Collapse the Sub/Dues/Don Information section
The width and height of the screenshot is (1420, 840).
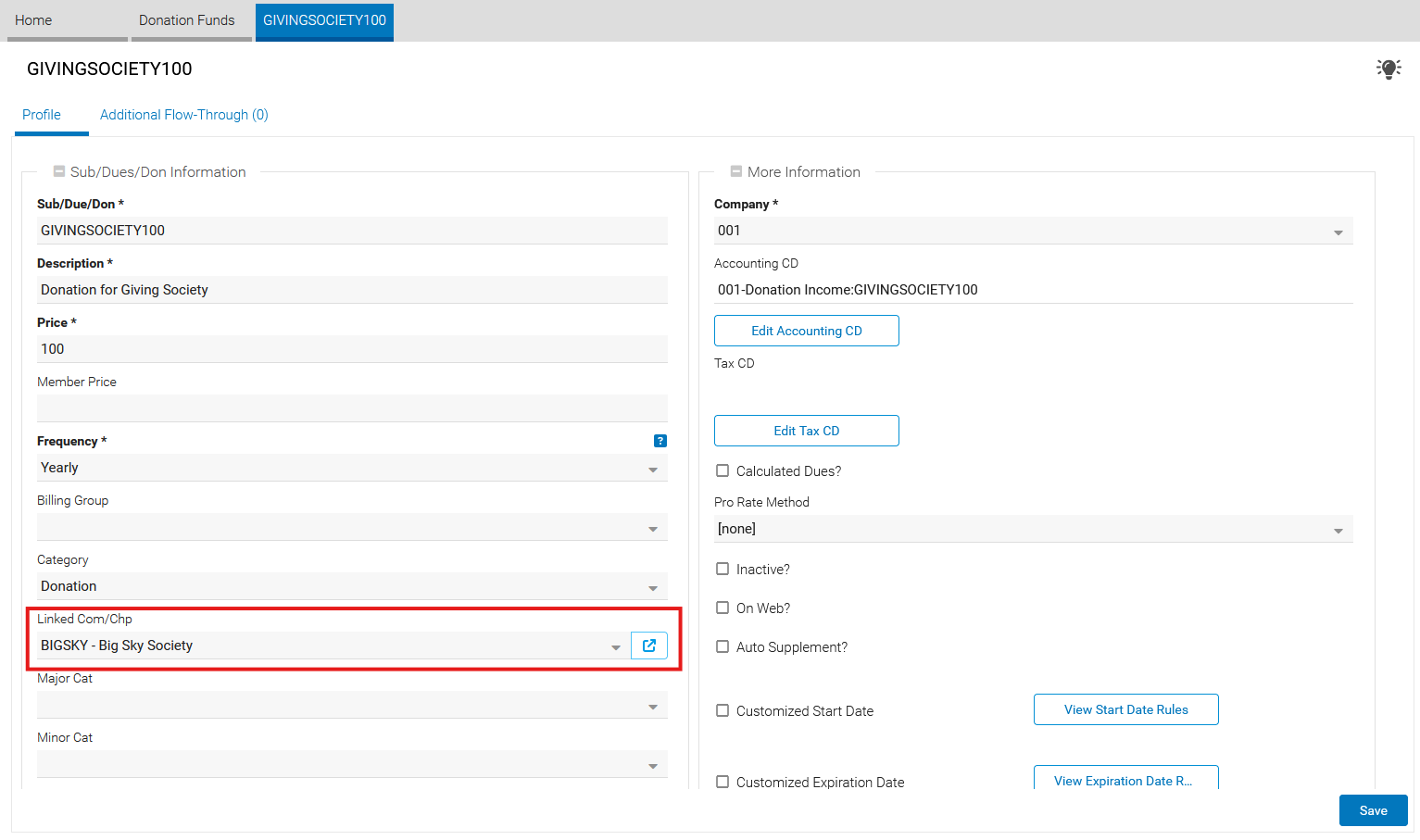59,171
